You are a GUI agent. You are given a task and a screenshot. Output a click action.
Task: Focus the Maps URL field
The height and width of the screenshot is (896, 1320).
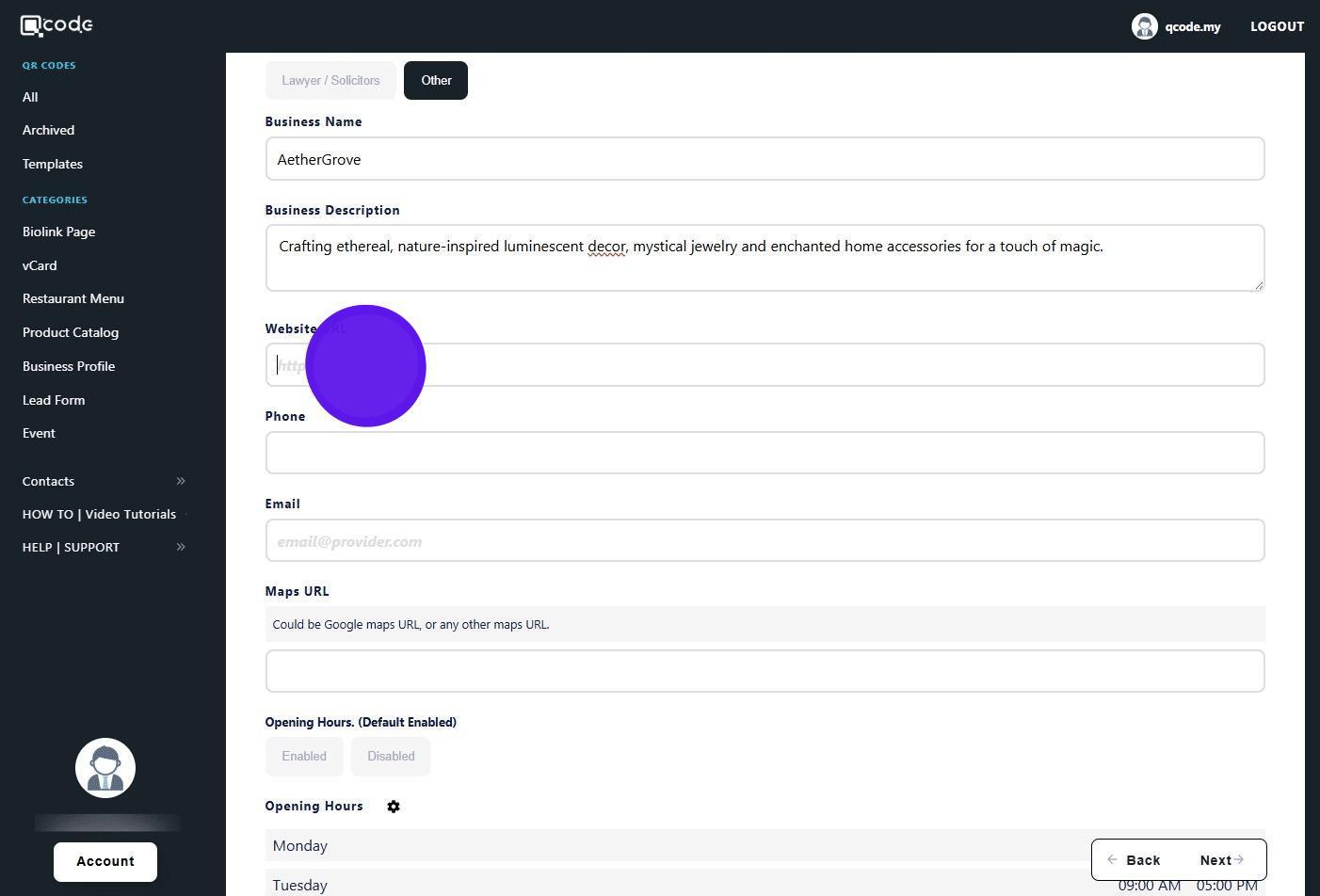(x=765, y=671)
